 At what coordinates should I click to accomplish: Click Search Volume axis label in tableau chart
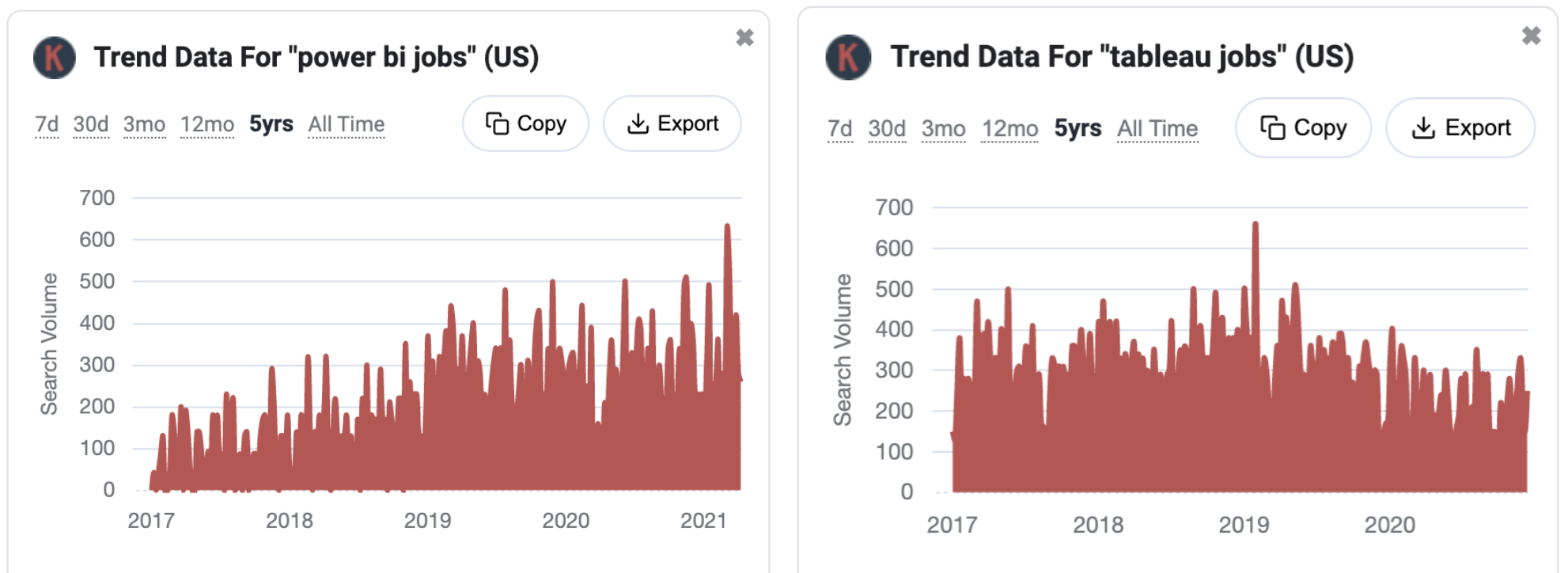click(x=843, y=350)
